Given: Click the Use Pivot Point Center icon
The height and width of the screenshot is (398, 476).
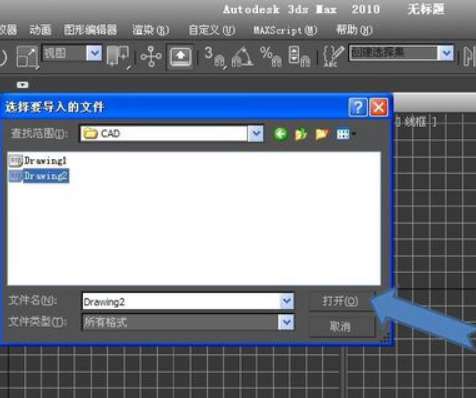Looking at the screenshot, I should 117,57.
